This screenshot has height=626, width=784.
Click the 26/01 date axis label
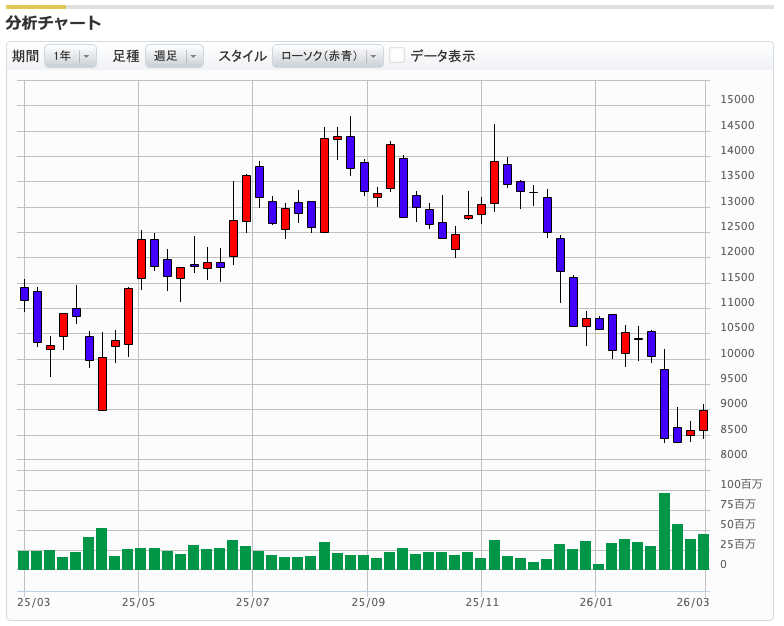tap(596, 602)
